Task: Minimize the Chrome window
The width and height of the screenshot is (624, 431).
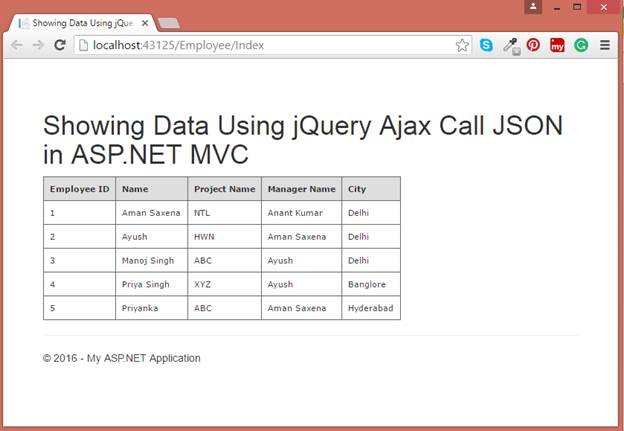Action: click(557, 8)
